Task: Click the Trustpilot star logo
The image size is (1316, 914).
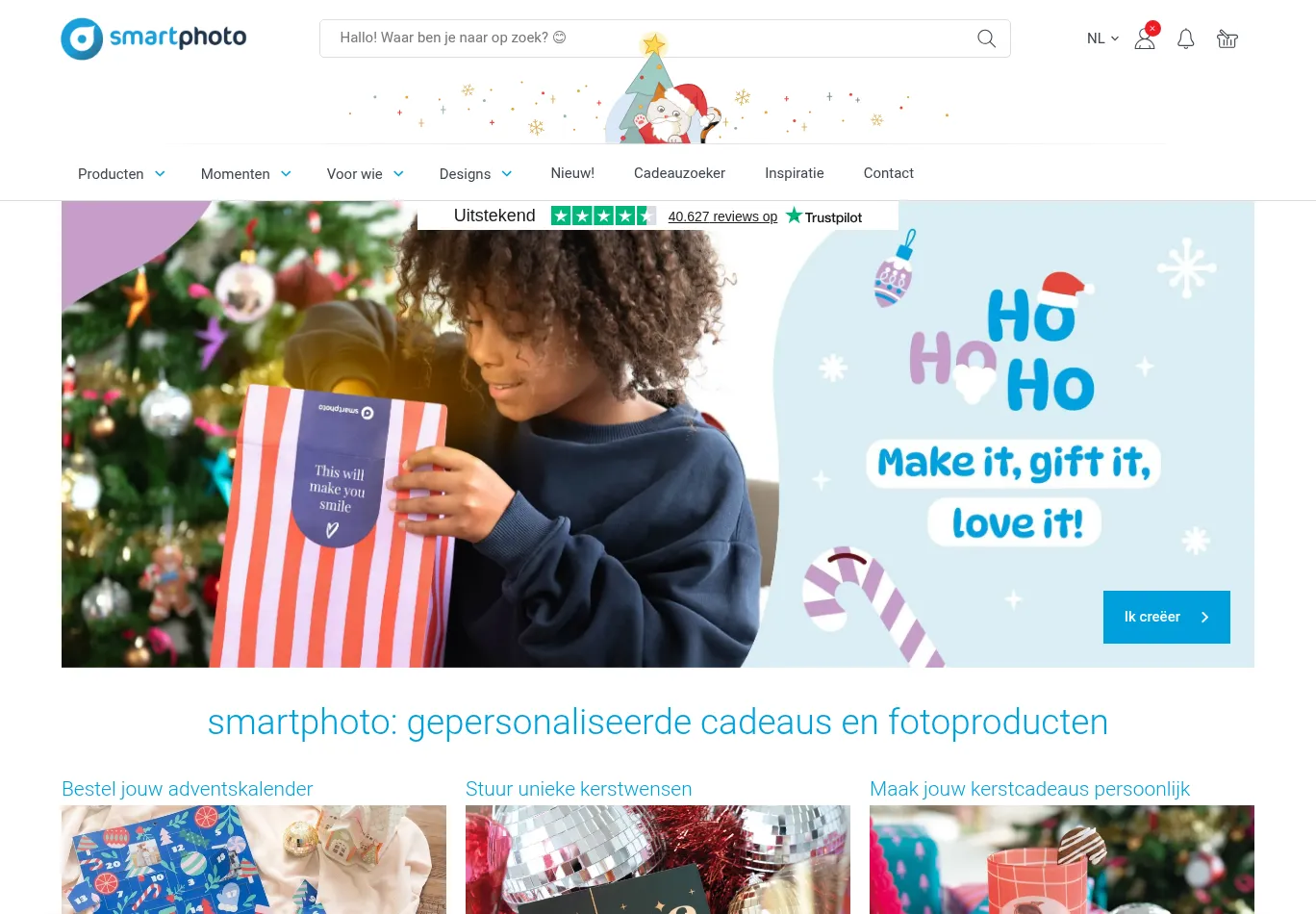Action: tap(824, 216)
